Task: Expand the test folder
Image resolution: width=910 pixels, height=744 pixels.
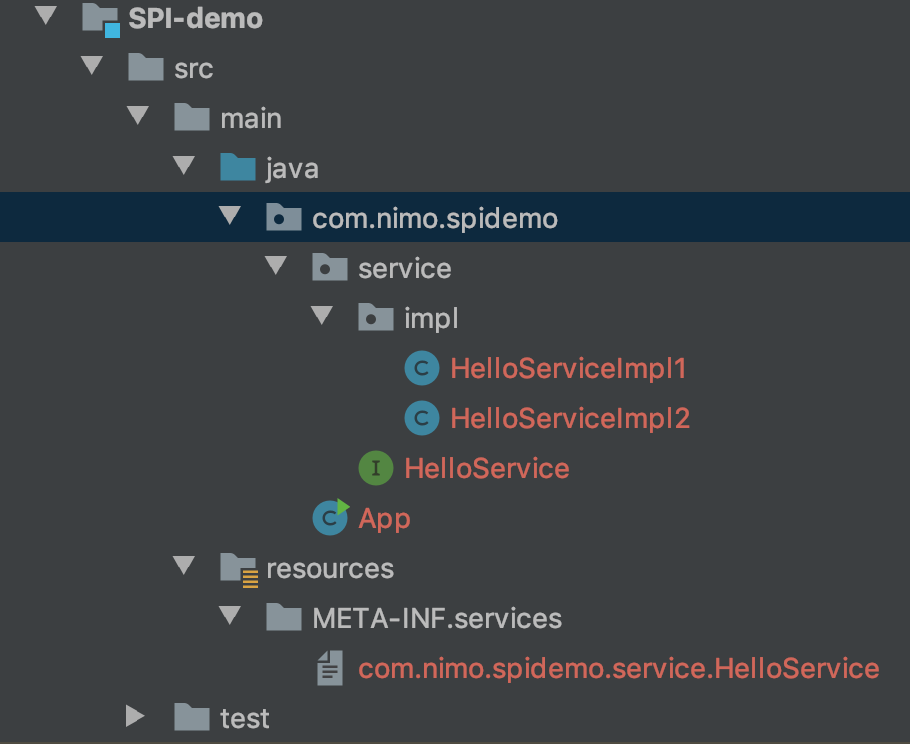Action: (136, 717)
